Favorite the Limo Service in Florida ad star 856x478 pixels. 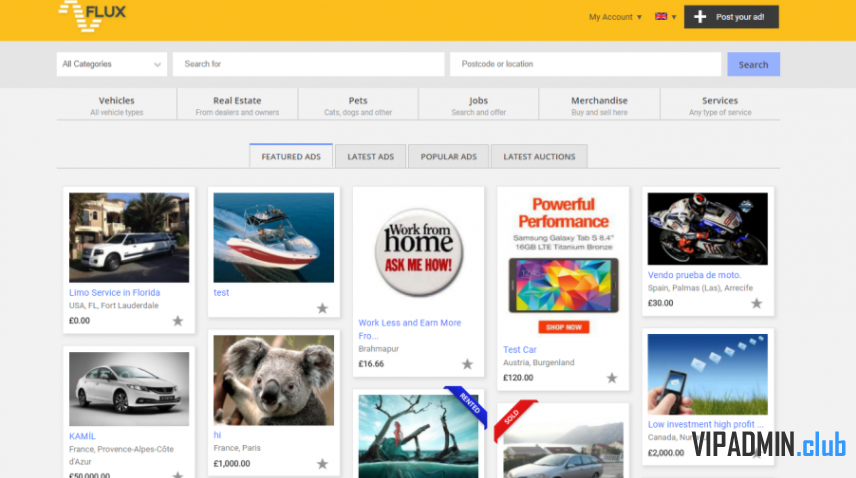[178, 321]
